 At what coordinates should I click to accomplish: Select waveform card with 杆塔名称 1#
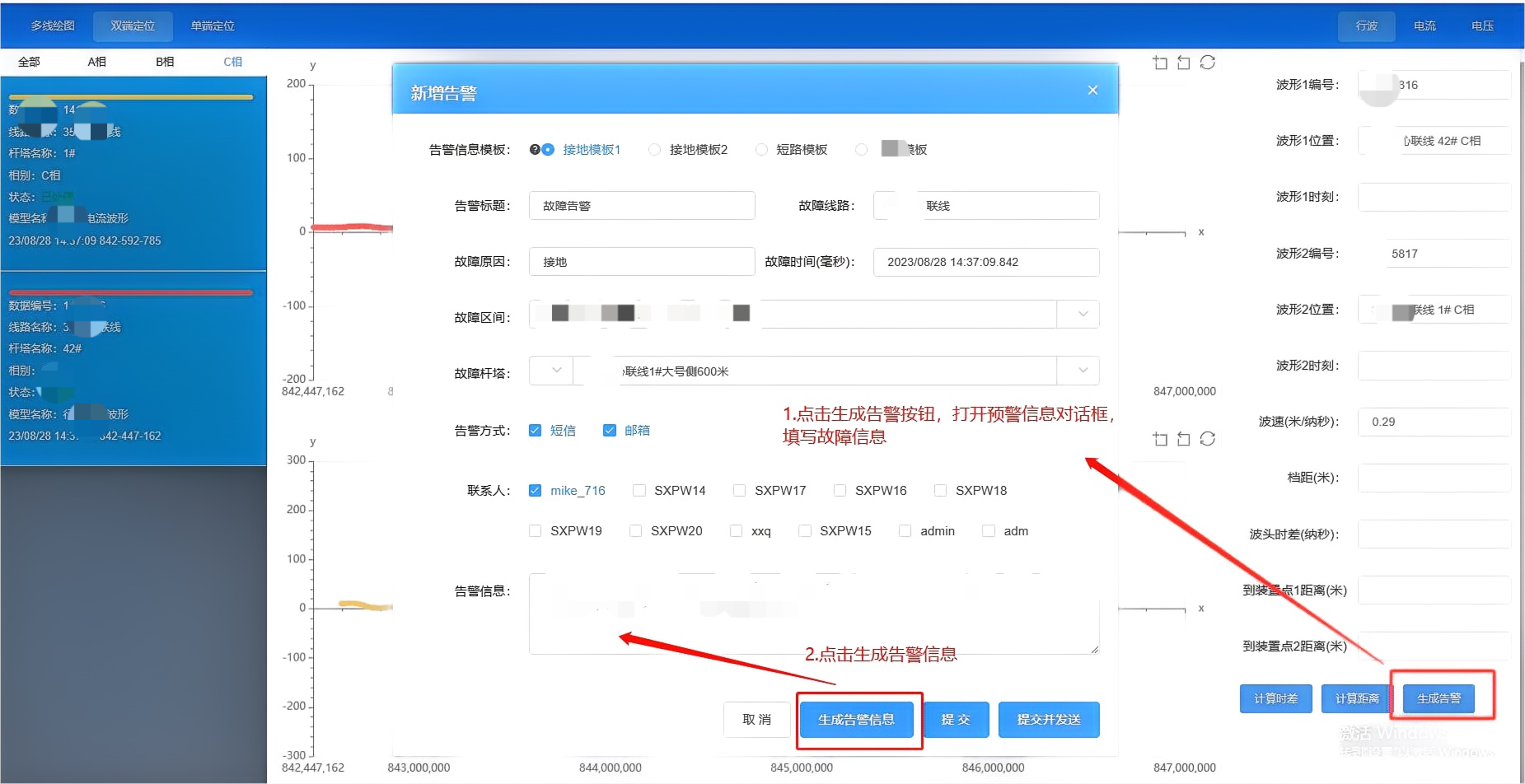tap(133, 174)
